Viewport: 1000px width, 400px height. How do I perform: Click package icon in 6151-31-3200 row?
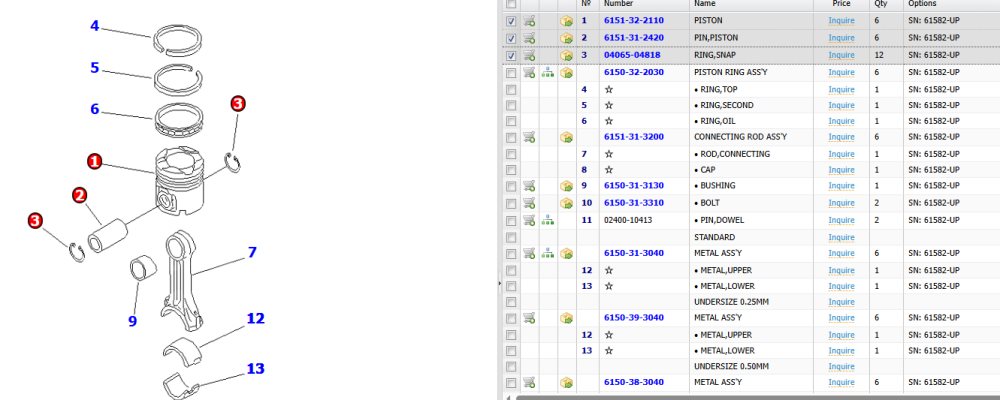point(566,137)
